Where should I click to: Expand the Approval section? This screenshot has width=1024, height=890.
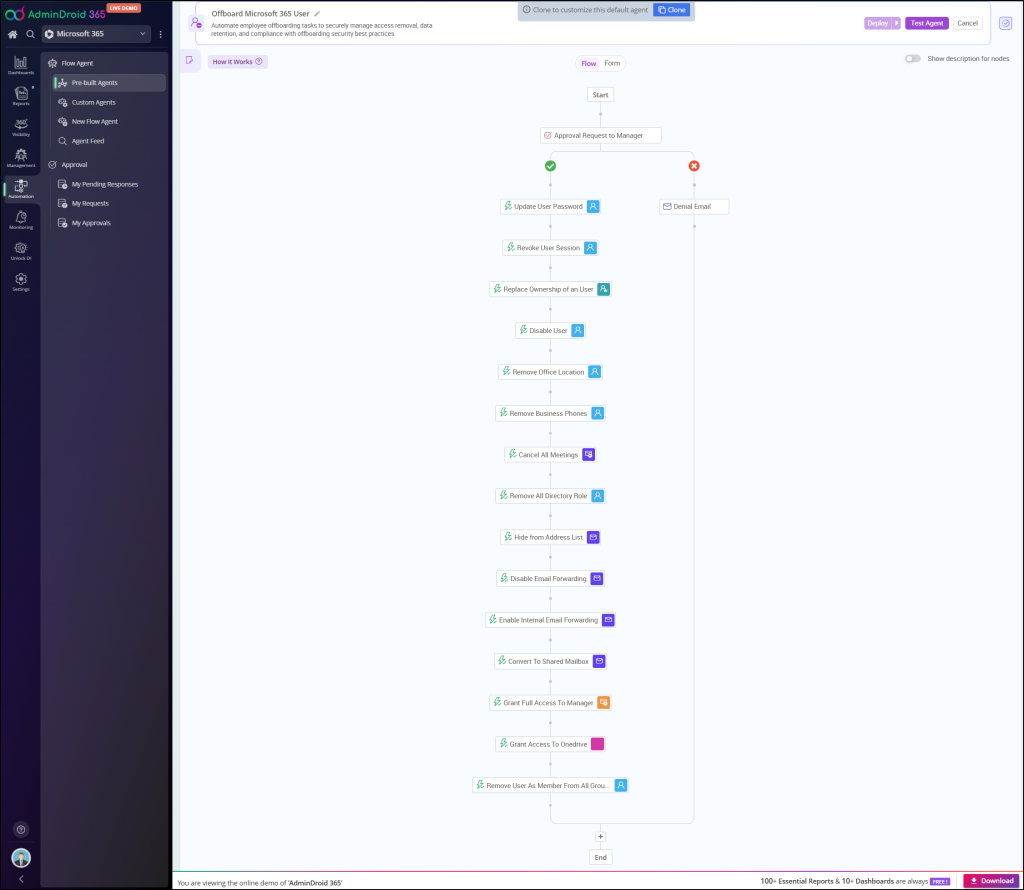(x=74, y=165)
